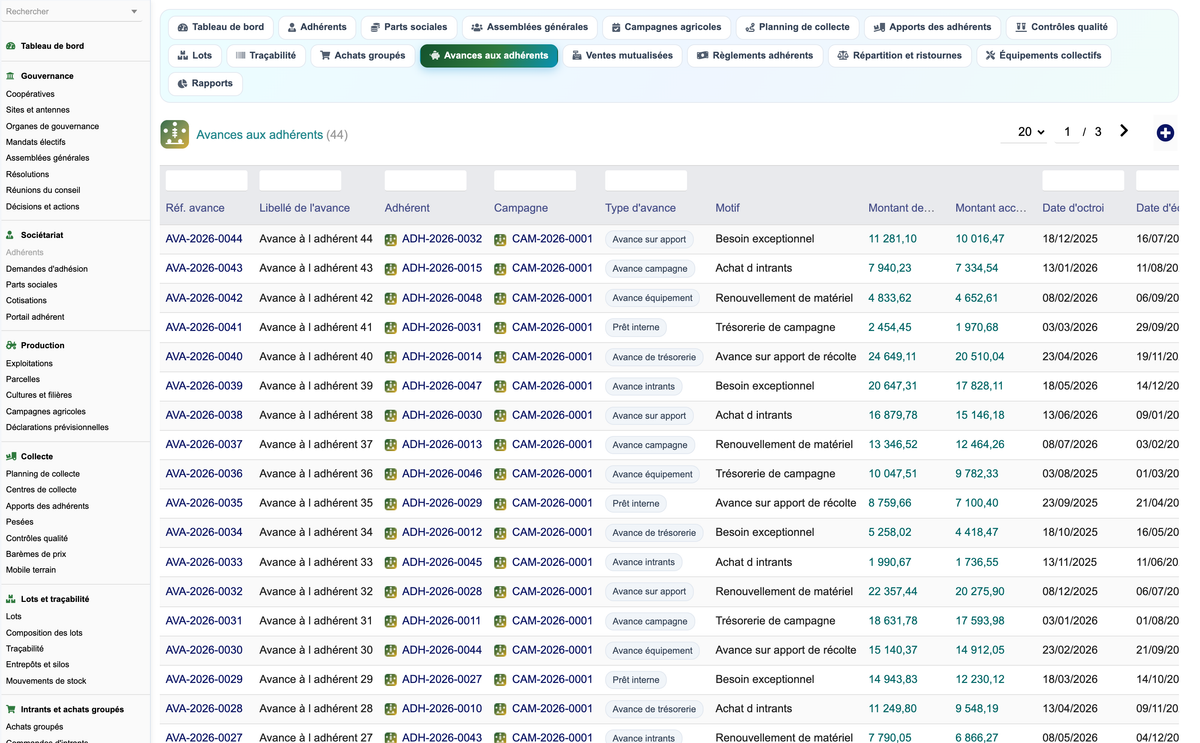Click adhérent icon beside ADH-2026-0029

tap(391, 504)
